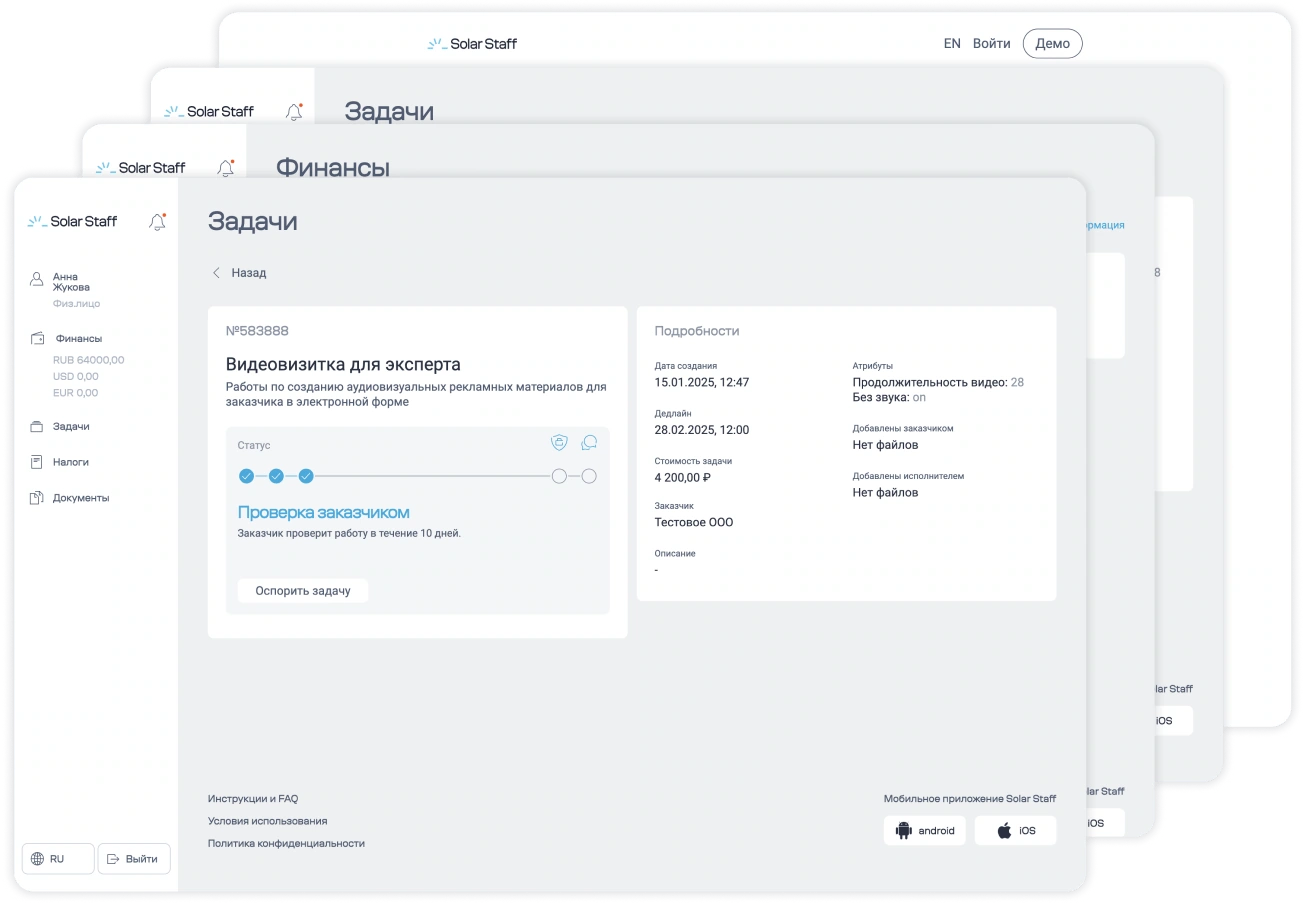Open the Налоги section in the sidebar
The height and width of the screenshot is (904, 1303).
click(x=71, y=462)
